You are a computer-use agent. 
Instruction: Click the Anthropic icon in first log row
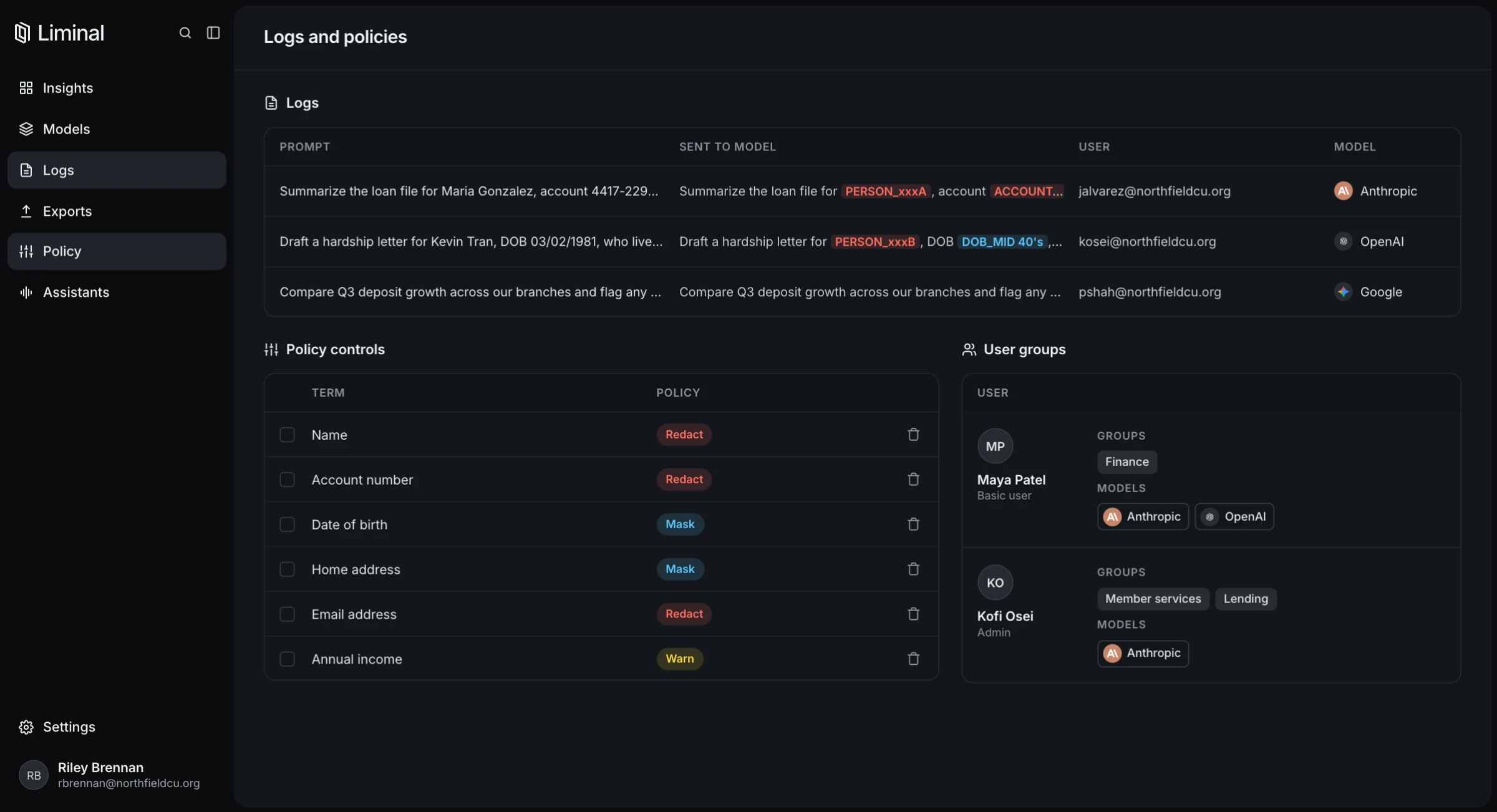(x=1343, y=191)
